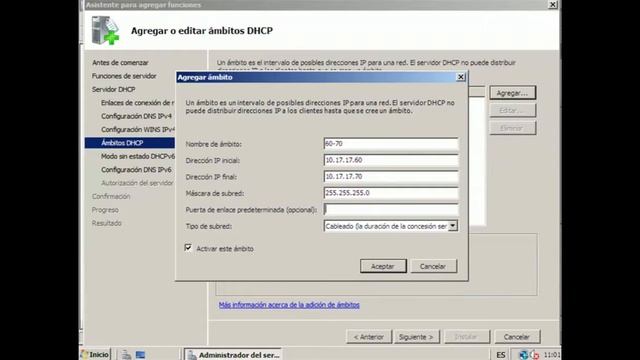Open the Más información acerca de ámbitos link
Screen dimensions: 640x360
(289, 305)
